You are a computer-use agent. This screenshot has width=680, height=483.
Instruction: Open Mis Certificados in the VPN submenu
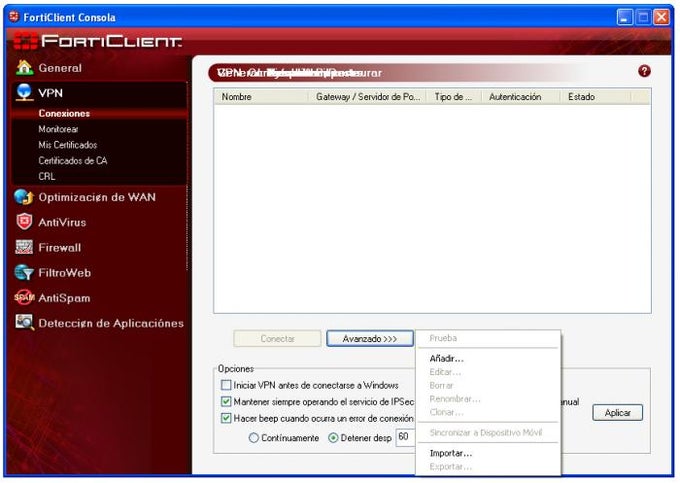coord(68,145)
